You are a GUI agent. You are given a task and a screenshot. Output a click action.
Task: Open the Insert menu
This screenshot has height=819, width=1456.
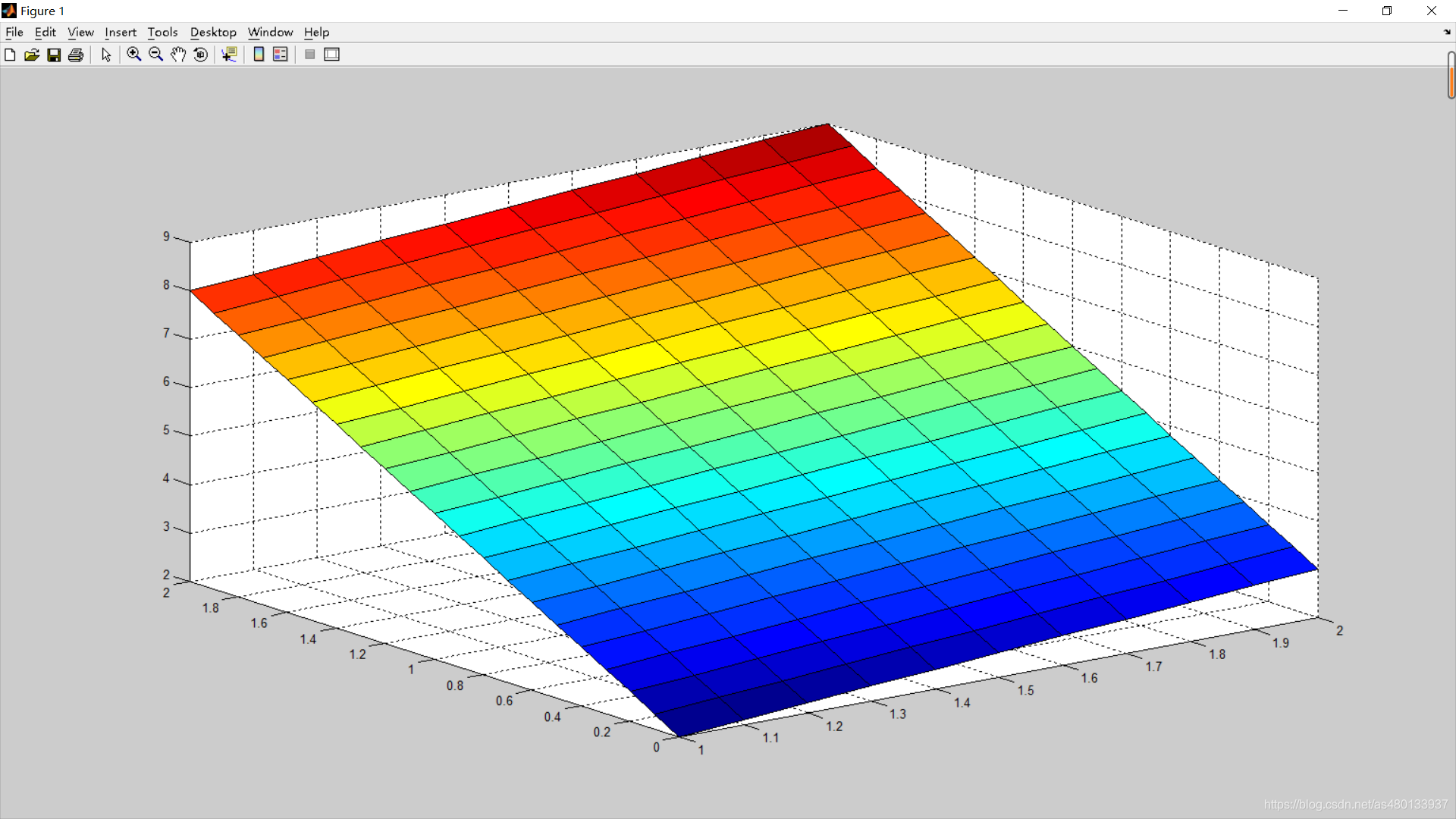tap(121, 32)
